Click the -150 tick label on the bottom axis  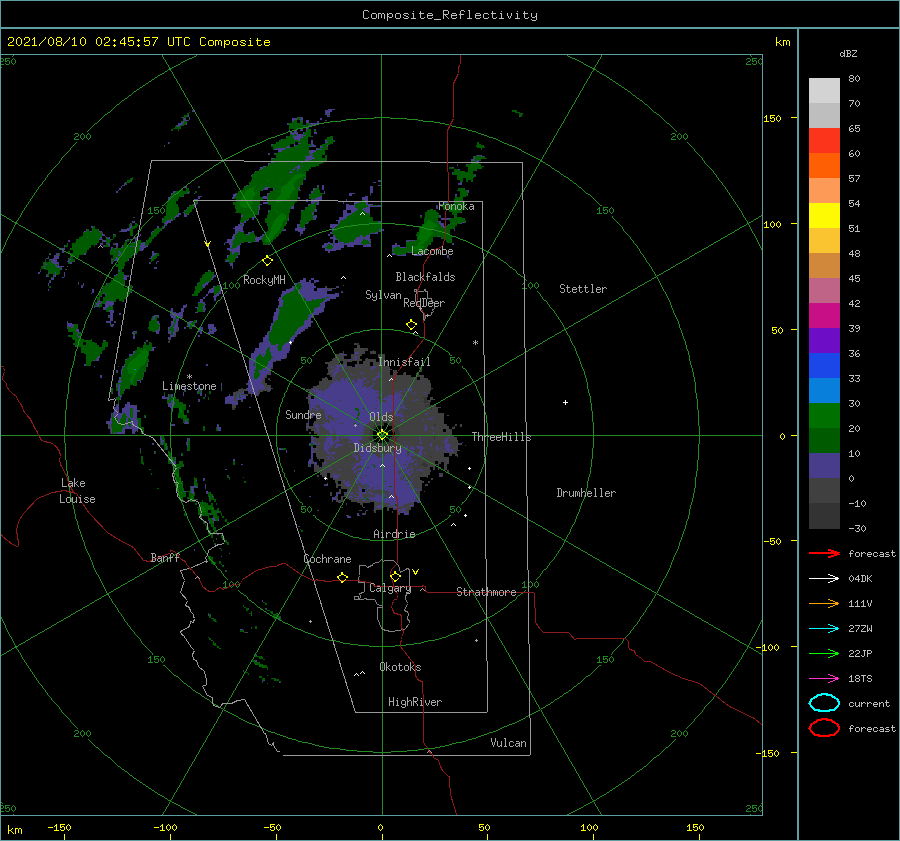click(x=59, y=827)
